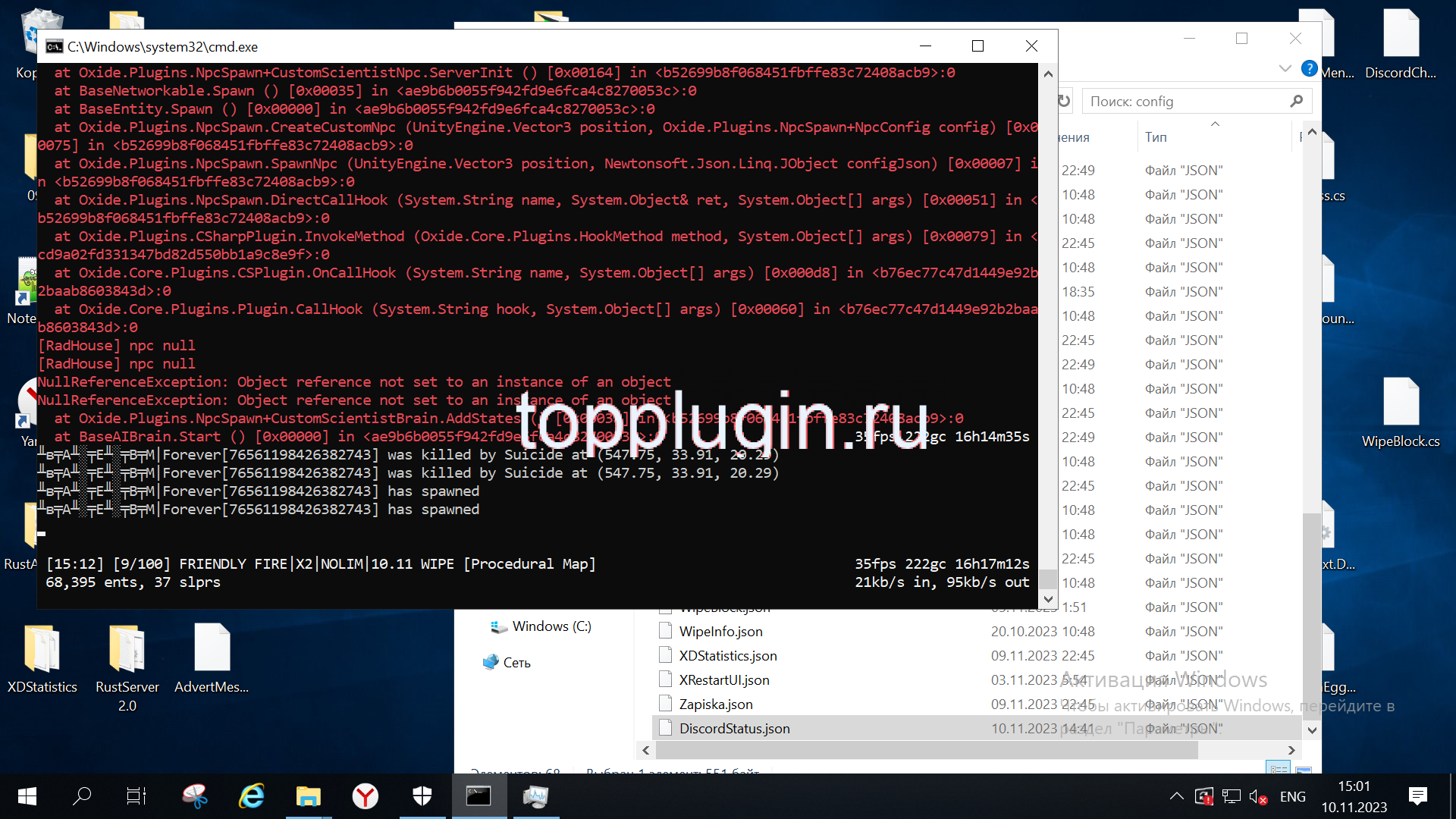The height and width of the screenshot is (819, 1456).
Task: Expand the Explorer ribbon chevron
Action: (x=1285, y=68)
